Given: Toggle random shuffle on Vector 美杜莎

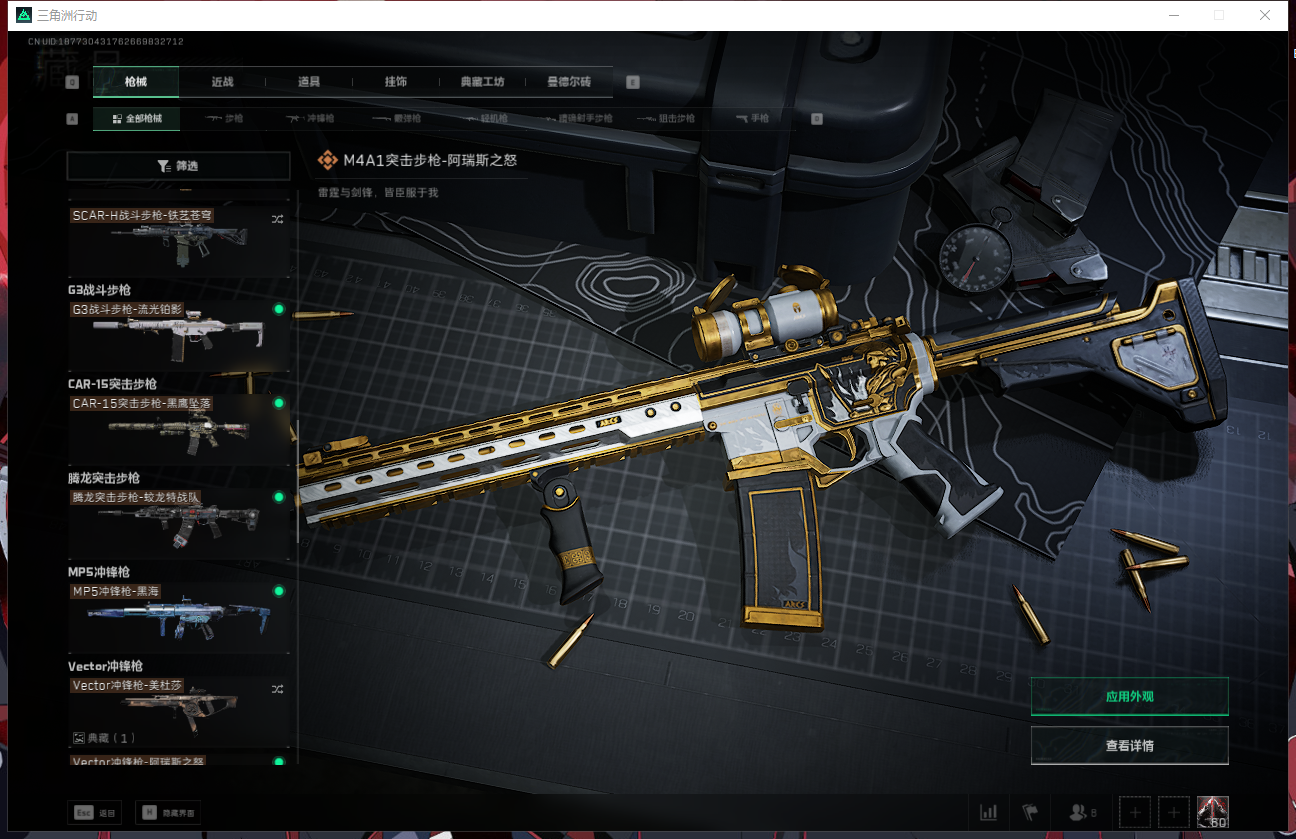Looking at the screenshot, I should [x=278, y=689].
